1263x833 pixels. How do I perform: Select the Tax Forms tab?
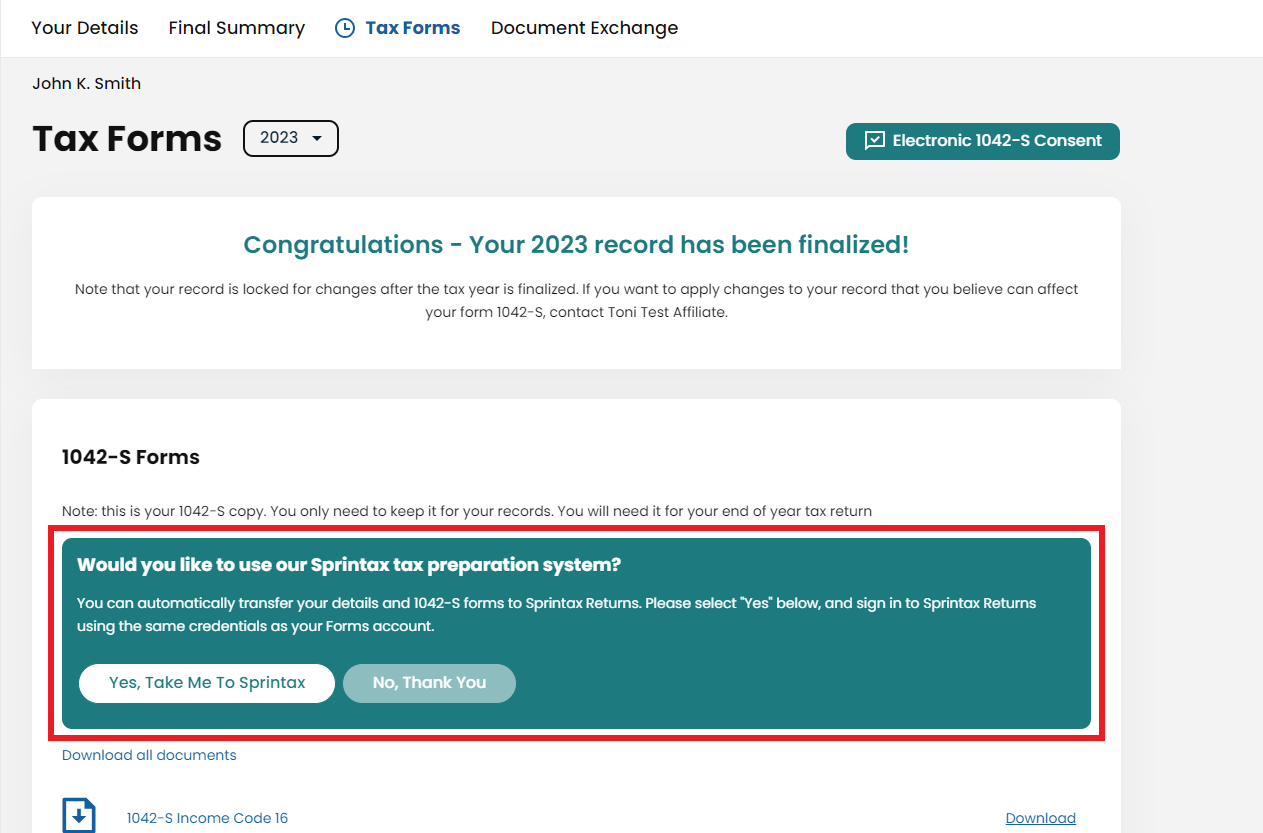pos(413,28)
